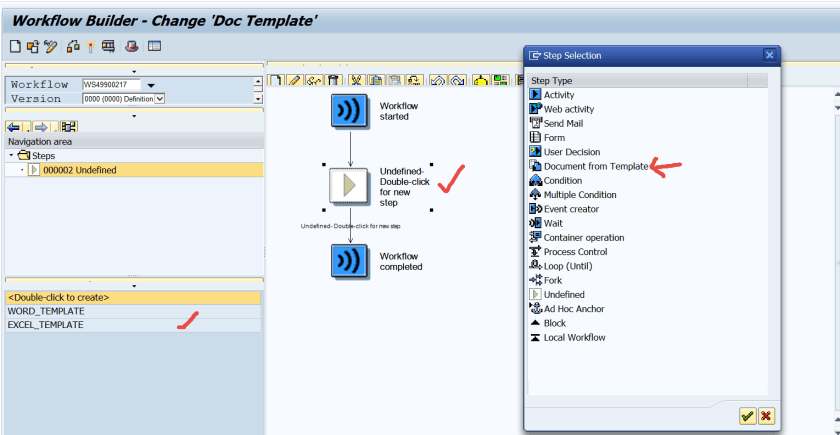
Task: Select Condition step type
Action: (562, 181)
